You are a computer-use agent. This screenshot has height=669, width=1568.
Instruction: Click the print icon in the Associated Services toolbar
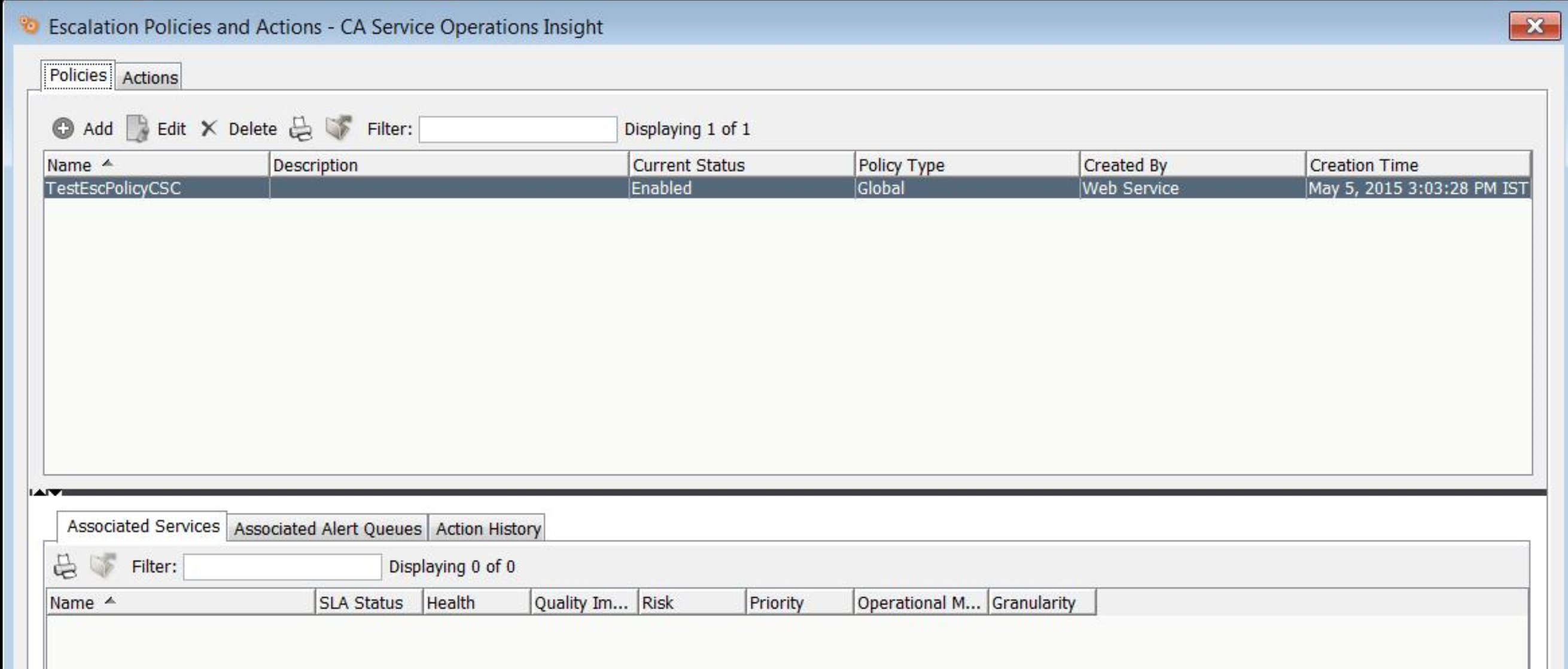(65, 566)
